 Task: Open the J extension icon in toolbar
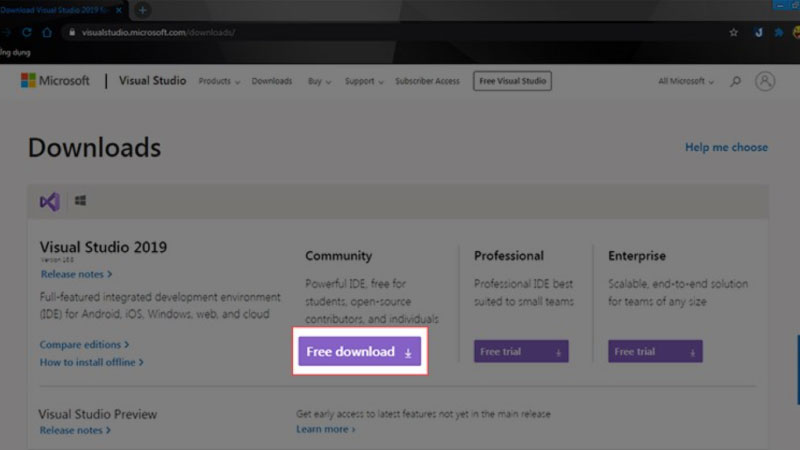click(759, 32)
